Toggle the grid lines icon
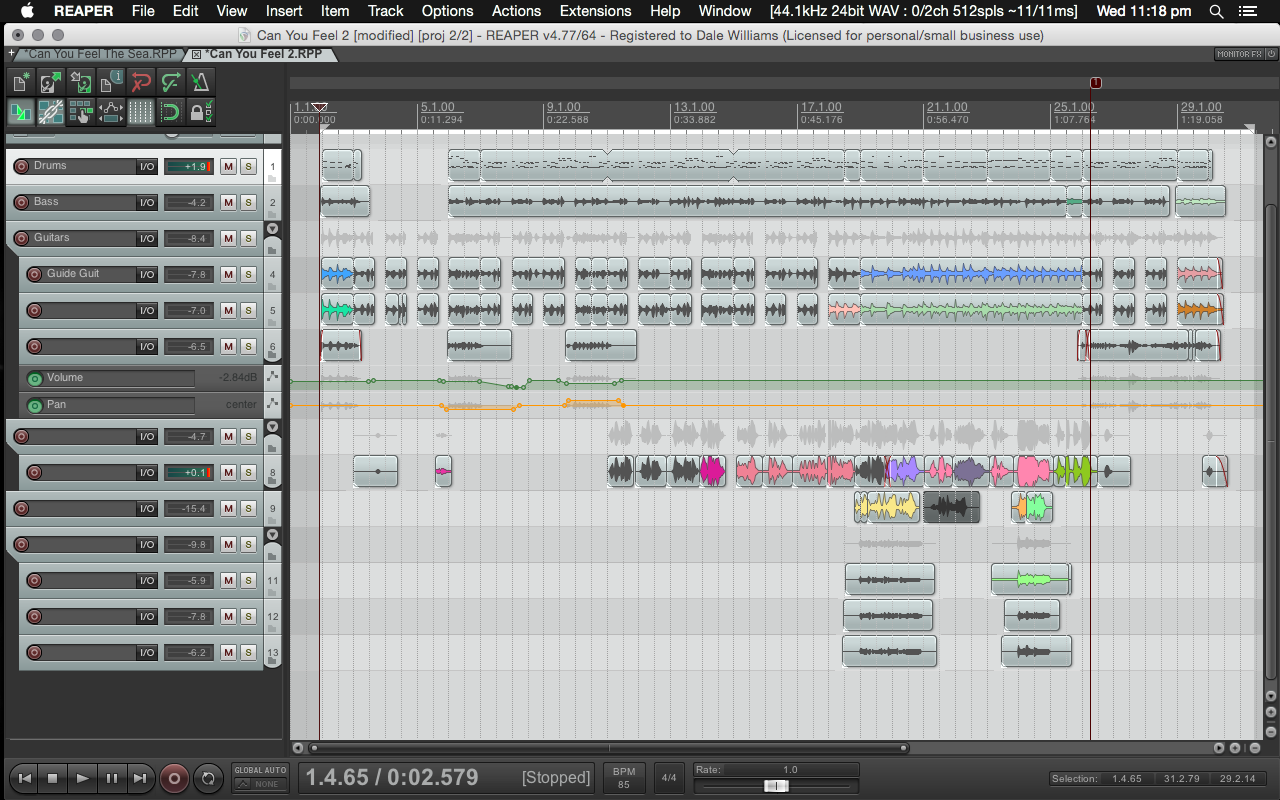The height and width of the screenshot is (800, 1280). point(141,112)
